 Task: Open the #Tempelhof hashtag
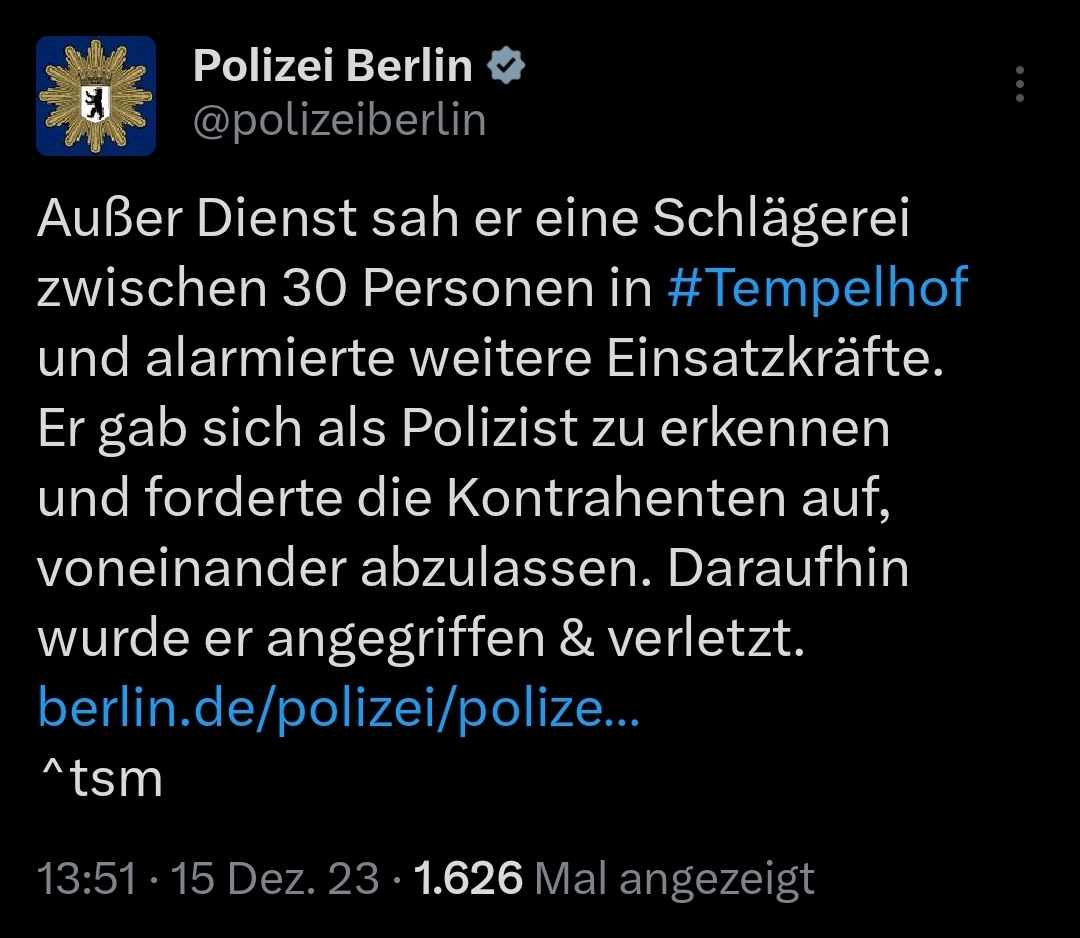(x=816, y=289)
